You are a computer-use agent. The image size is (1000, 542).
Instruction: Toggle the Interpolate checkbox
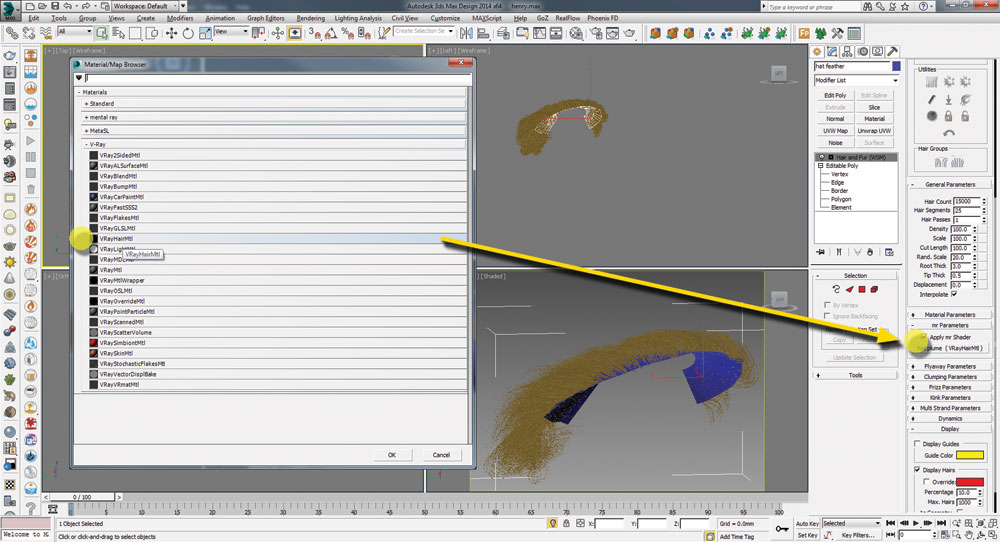point(954,294)
